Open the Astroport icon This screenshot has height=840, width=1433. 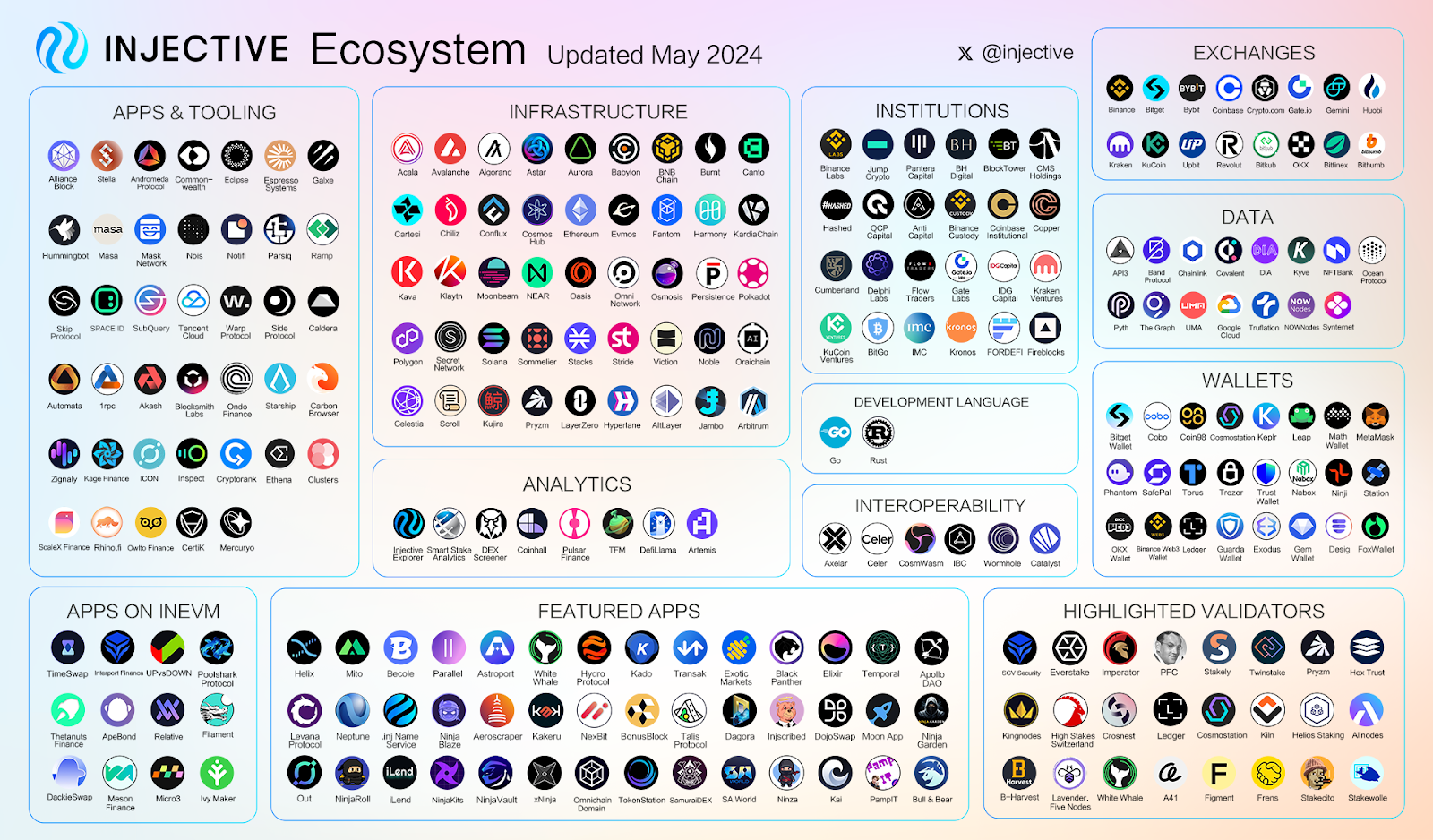[496, 647]
